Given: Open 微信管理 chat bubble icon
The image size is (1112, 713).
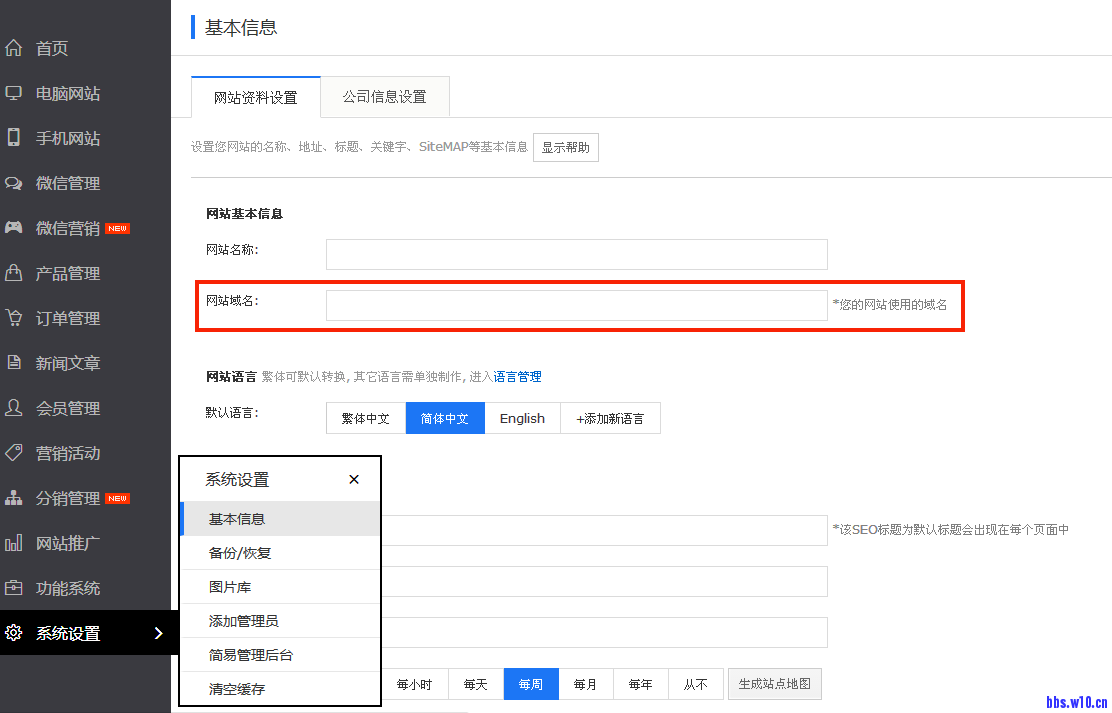Looking at the screenshot, I should coord(14,183).
